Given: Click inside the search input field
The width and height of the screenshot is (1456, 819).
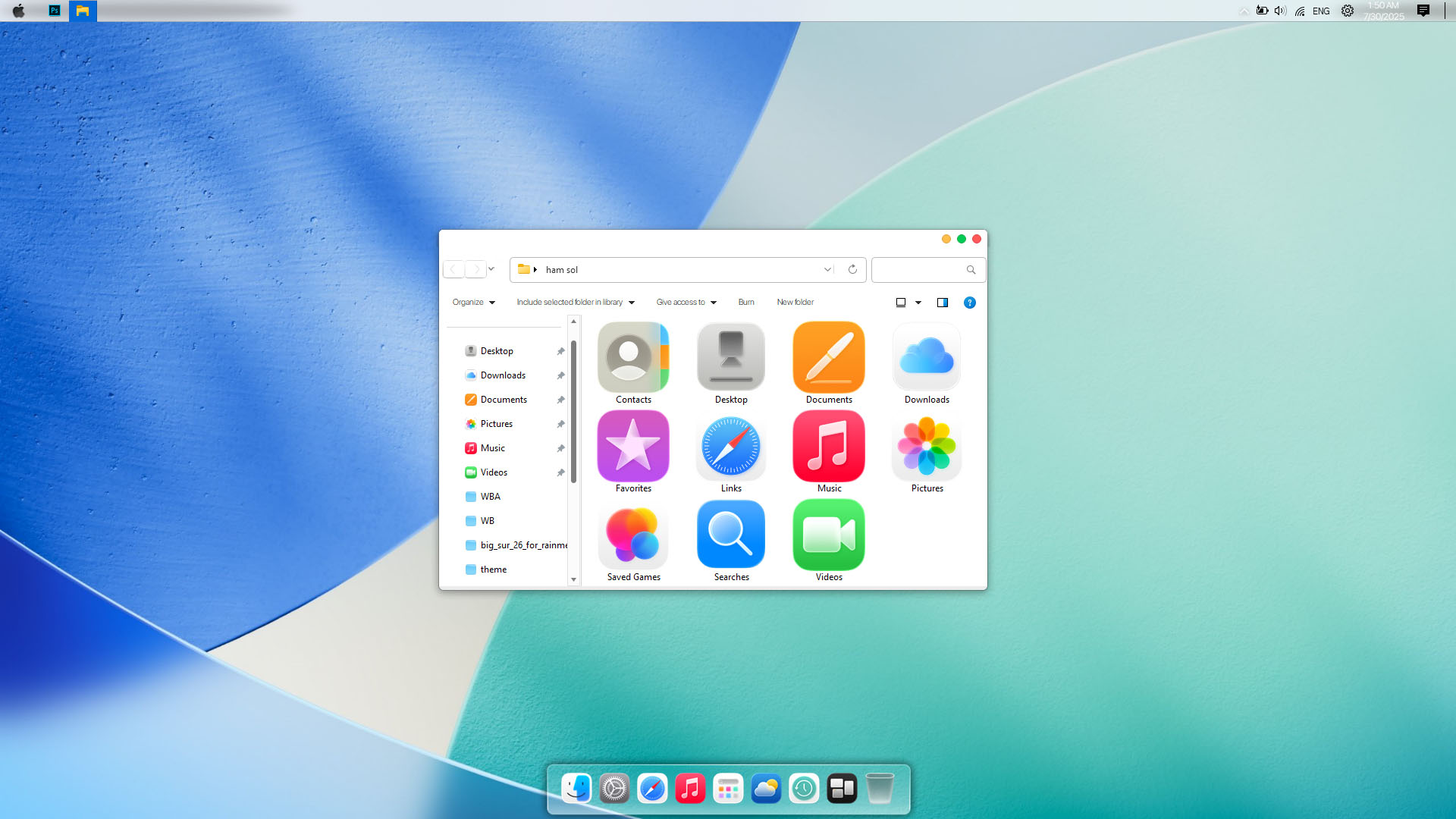Looking at the screenshot, I should [x=918, y=269].
